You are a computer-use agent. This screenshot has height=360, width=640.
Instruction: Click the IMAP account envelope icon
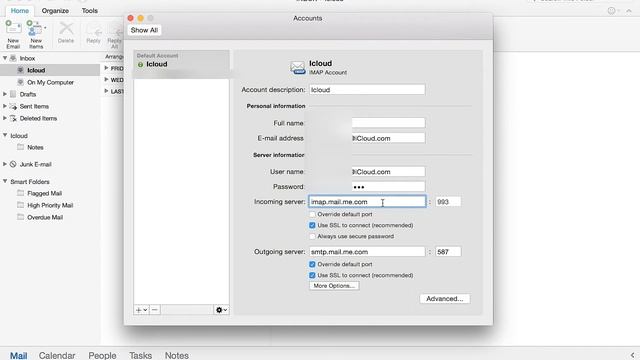(x=298, y=67)
